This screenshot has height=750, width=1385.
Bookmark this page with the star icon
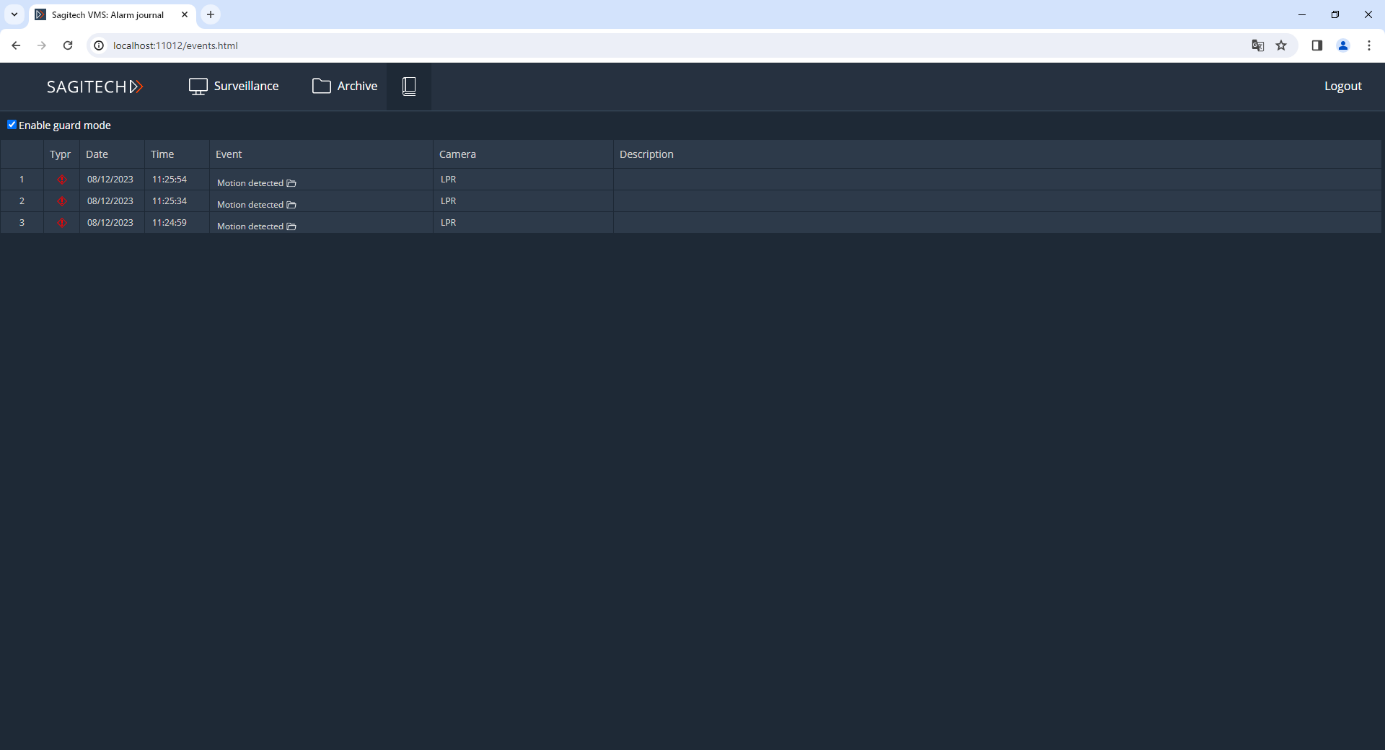1281,45
